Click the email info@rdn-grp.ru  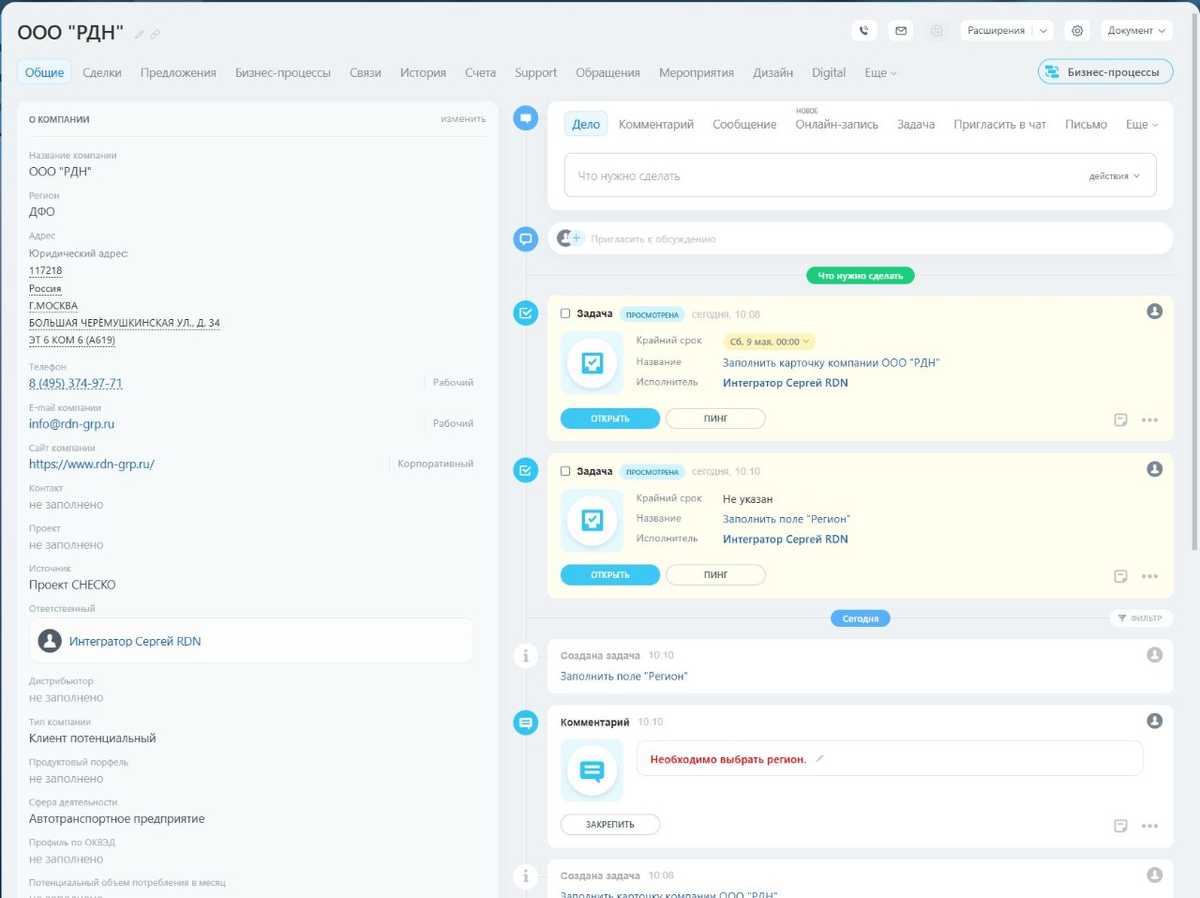coord(72,424)
